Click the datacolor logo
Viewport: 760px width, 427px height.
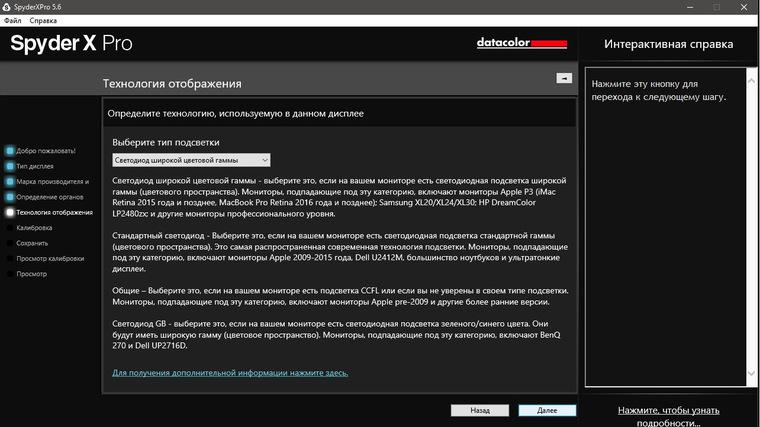coord(522,43)
